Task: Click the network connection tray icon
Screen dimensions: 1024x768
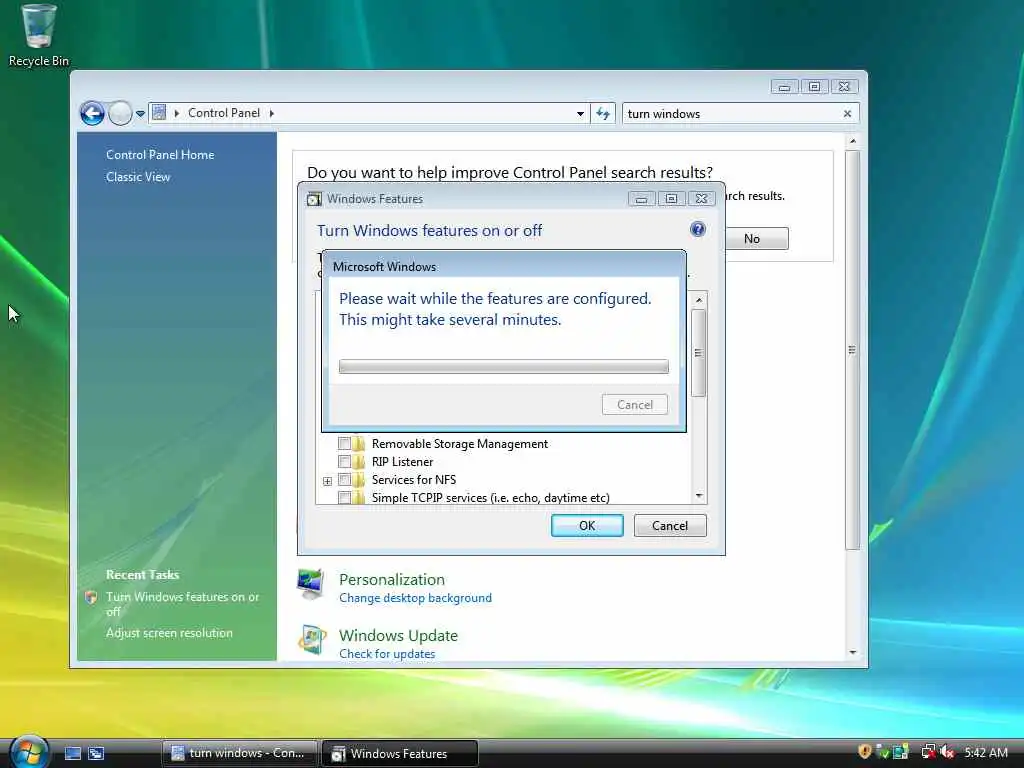Action: tap(927, 752)
